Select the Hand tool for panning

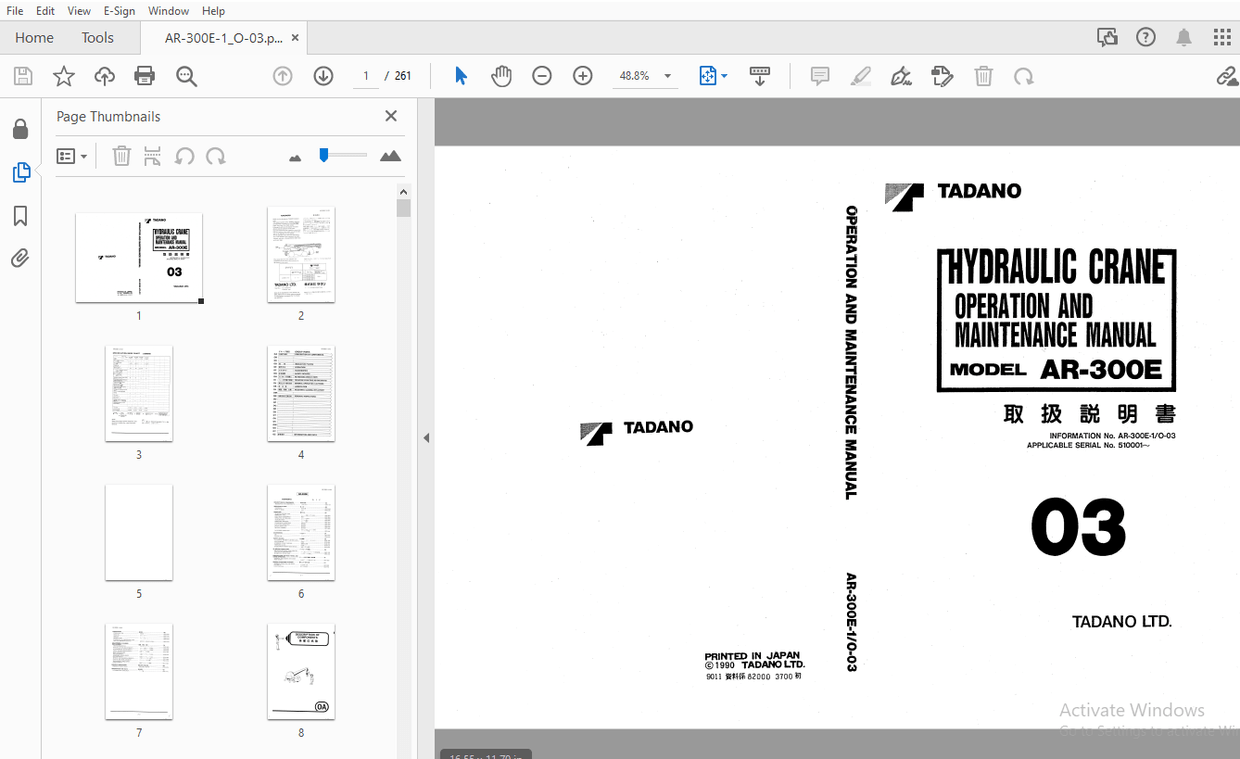coord(501,75)
